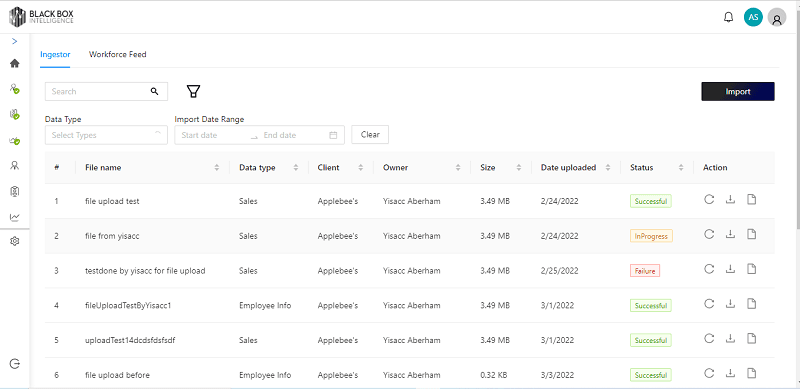Sort by File name column

pos(216,167)
